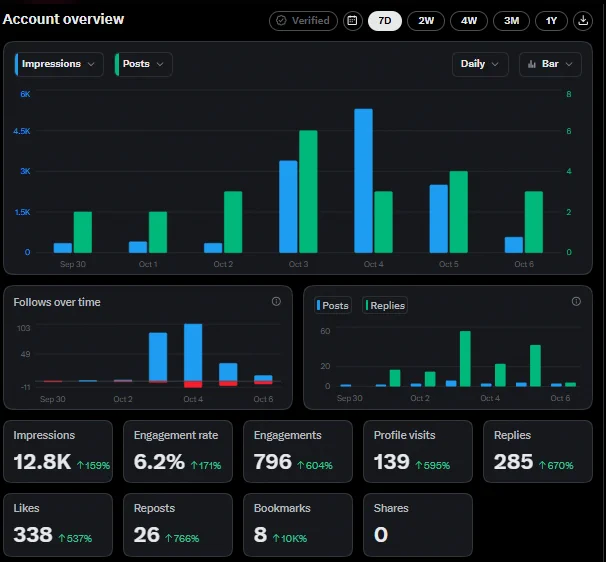Toggle the Posts legend in small chart
The image size is (606, 562).
click(x=333, y=305)
